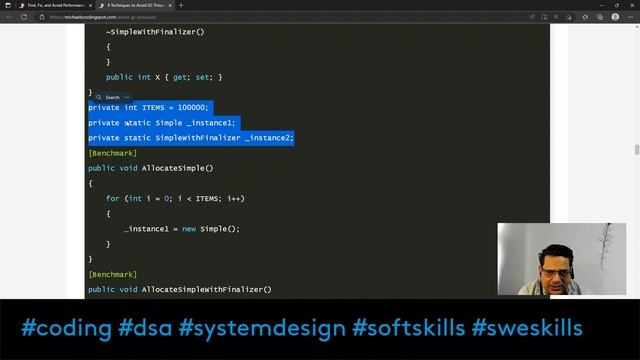Open more options in selection mini toolbar
Image resolution: width=640 pixels, height=360 pixels.
pos(127,97)
